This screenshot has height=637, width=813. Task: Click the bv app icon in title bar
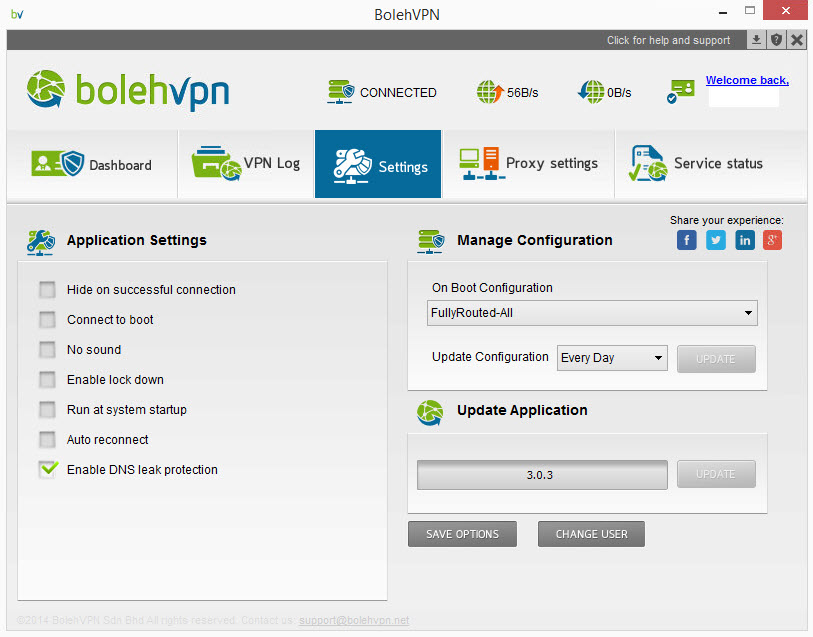pyautogui.click(x=17, y=14)
